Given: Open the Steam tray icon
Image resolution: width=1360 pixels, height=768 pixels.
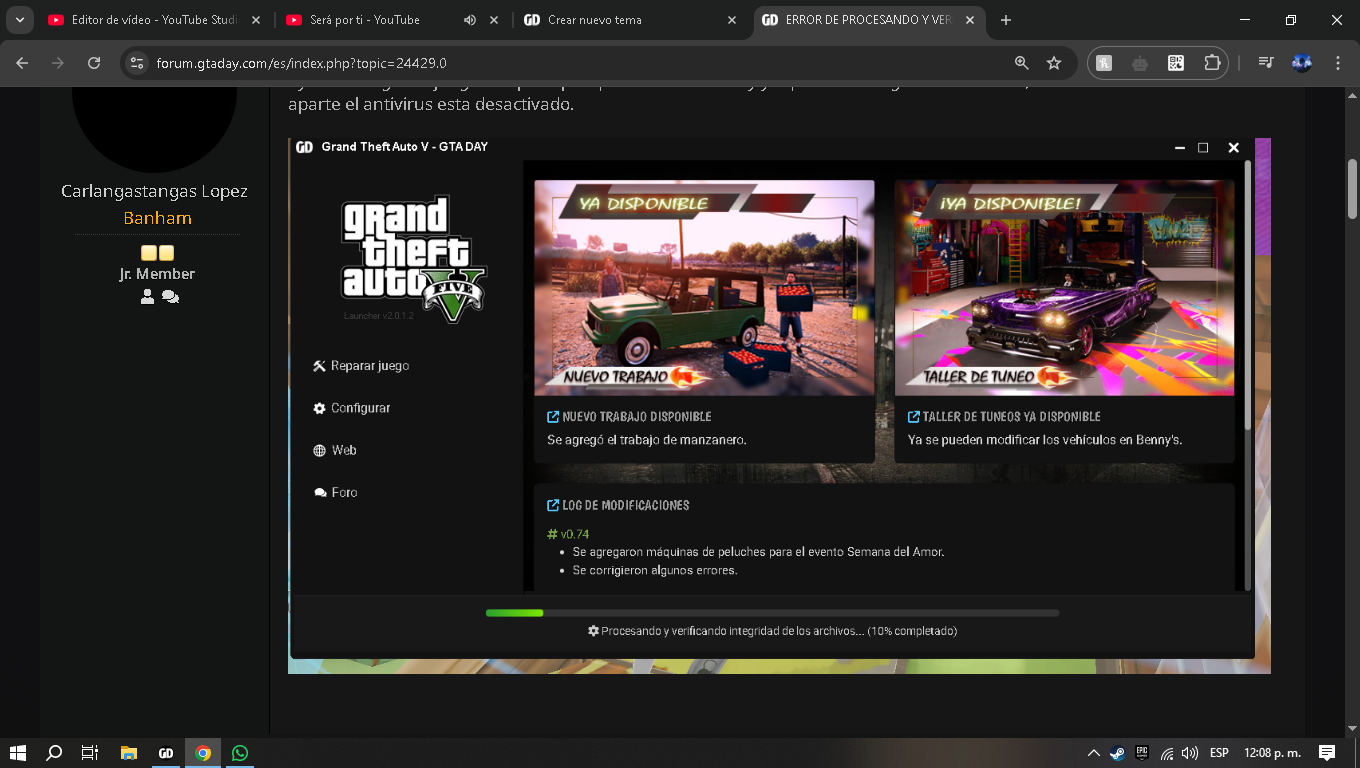Looking at the screenshot, I should pyautogui.click(x=1117, y=753).
